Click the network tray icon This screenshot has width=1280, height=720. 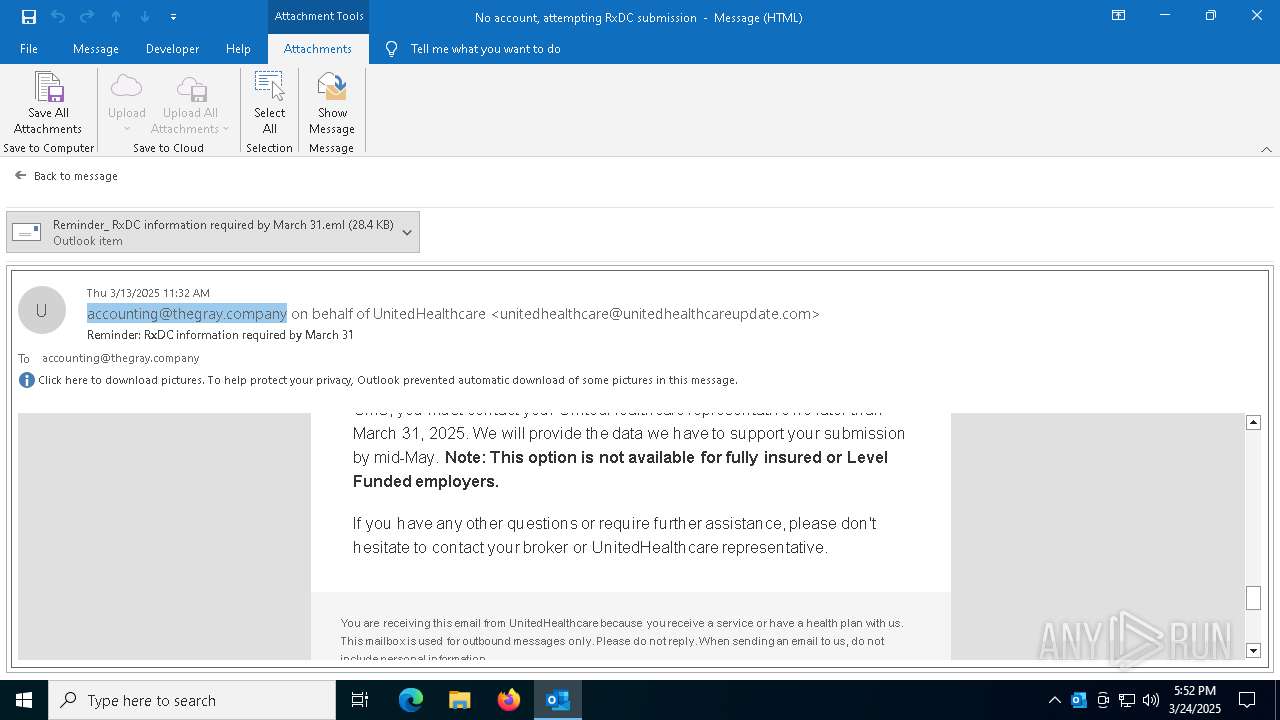1127,700
